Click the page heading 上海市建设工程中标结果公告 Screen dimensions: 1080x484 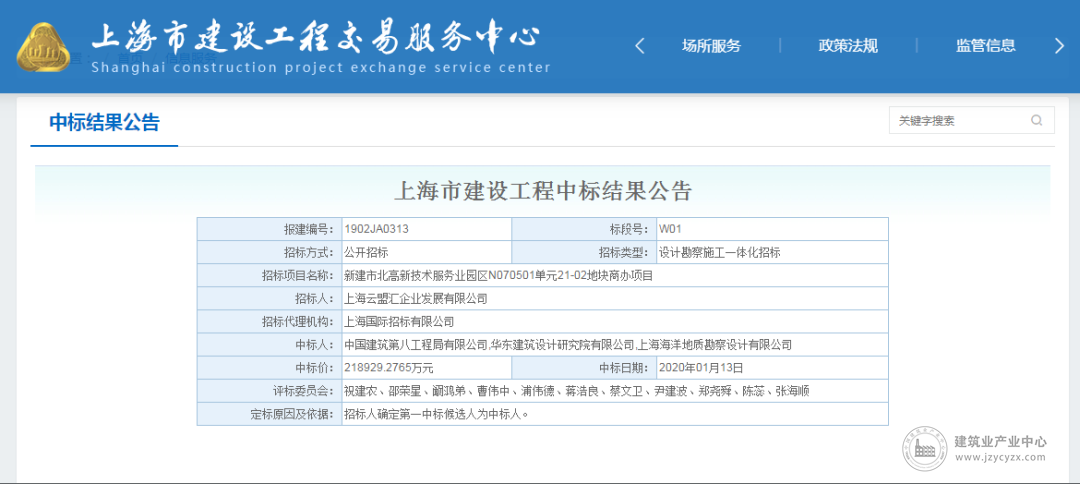pyautogui.click(x=542, y=191)
